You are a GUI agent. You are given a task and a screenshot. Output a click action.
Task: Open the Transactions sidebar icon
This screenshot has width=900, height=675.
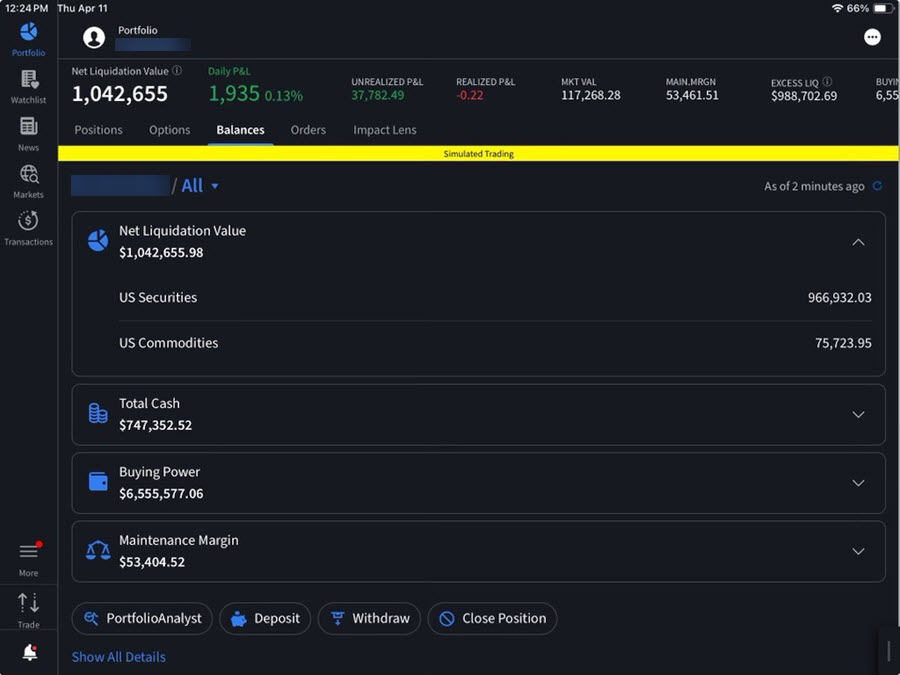pos(28,221)
